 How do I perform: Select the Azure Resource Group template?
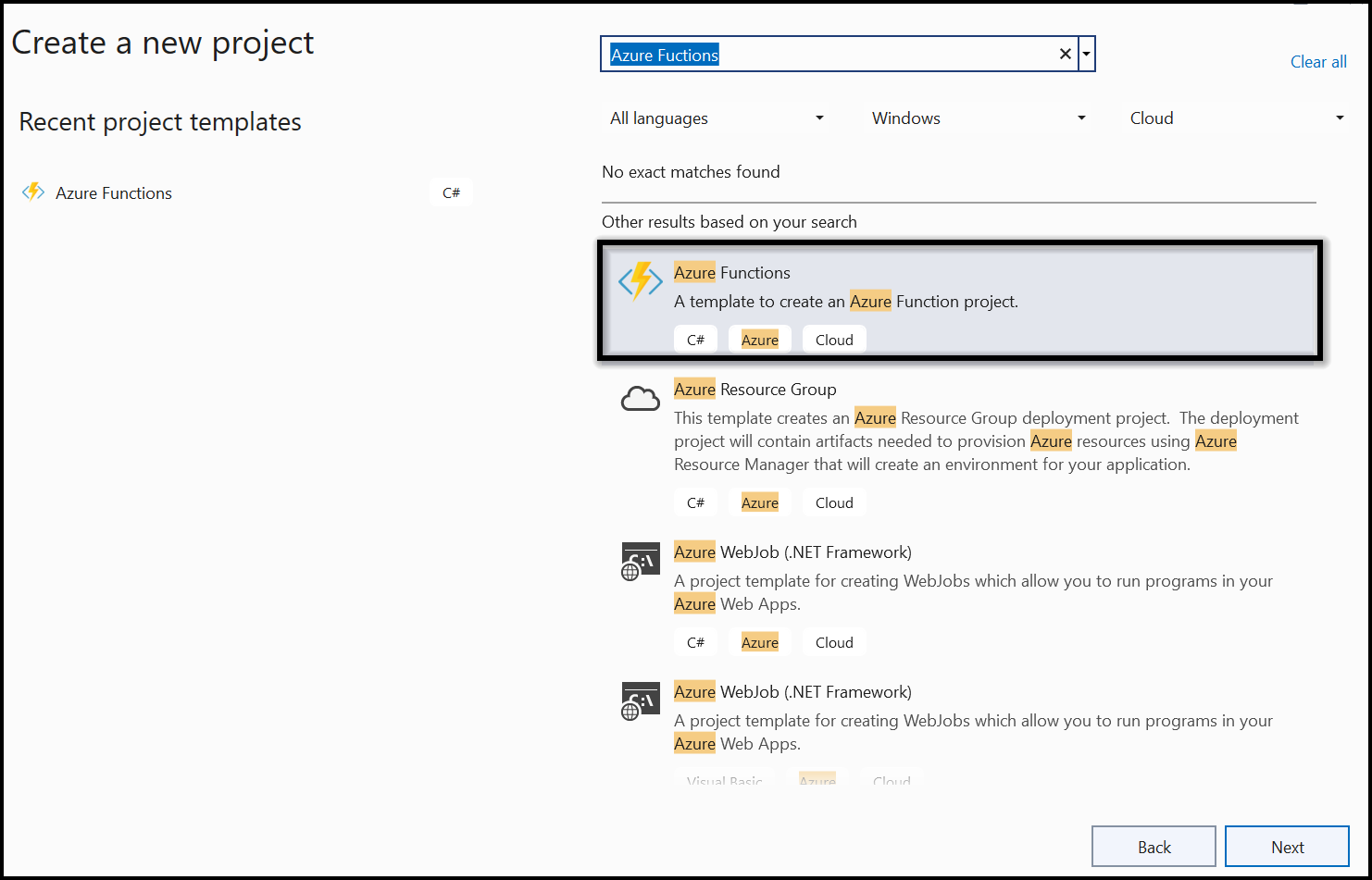960,426
